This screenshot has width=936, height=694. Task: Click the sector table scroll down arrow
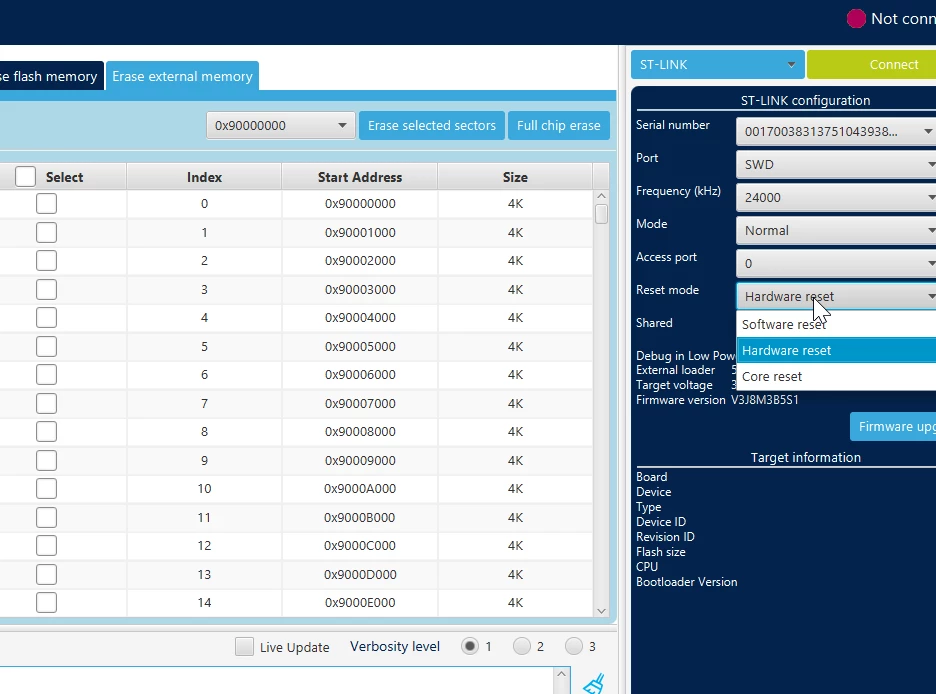click(x=601, y=611)
